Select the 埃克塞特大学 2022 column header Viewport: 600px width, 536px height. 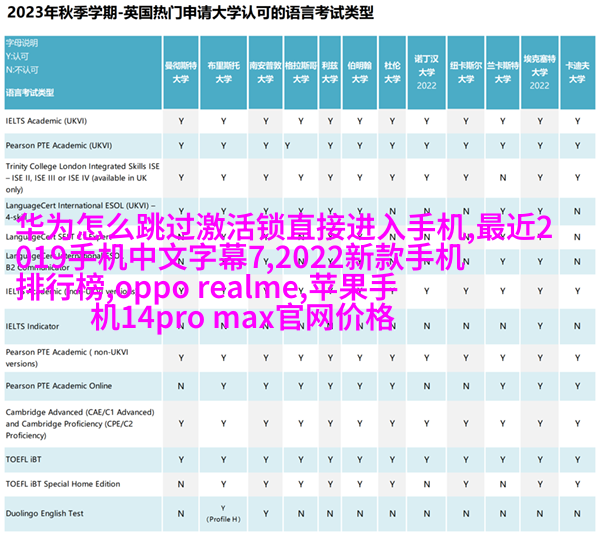click(x=540, y=72)
